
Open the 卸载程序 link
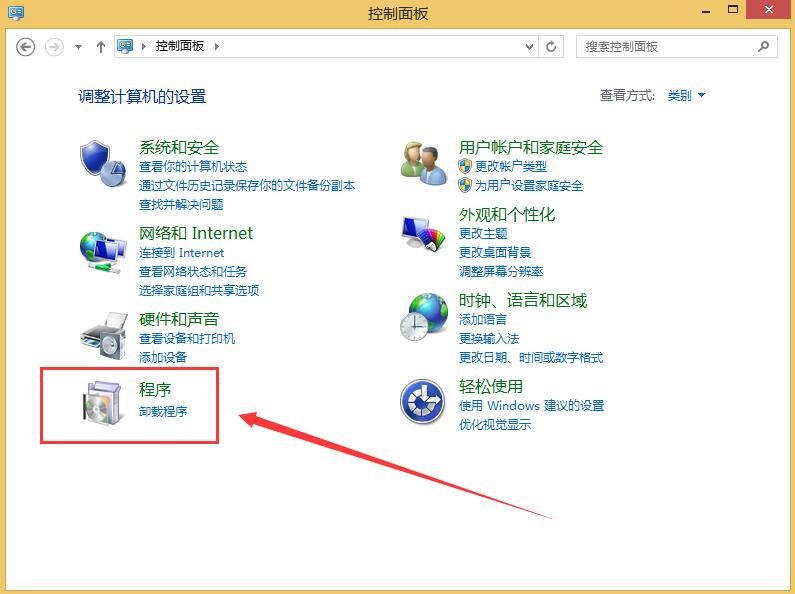pos(163,411)
